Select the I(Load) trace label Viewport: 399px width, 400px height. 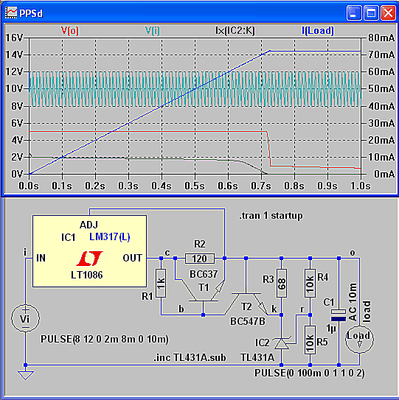tap(317, 31)
